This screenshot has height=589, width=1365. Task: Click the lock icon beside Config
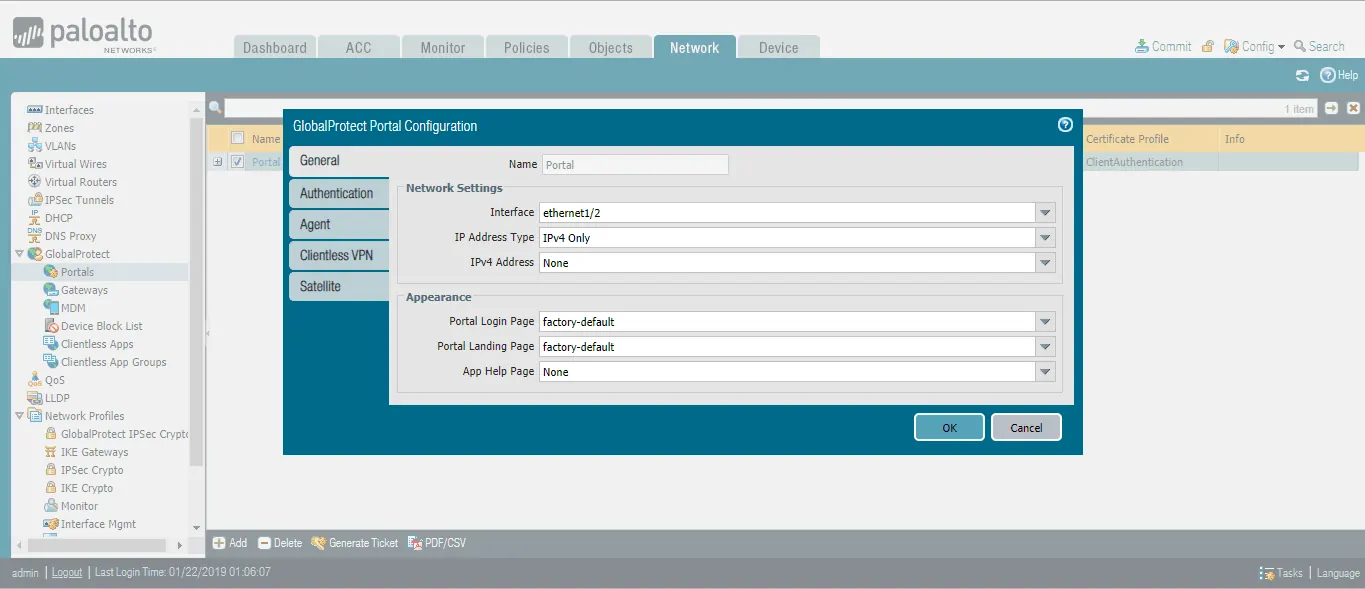[x=1208, y=46]
